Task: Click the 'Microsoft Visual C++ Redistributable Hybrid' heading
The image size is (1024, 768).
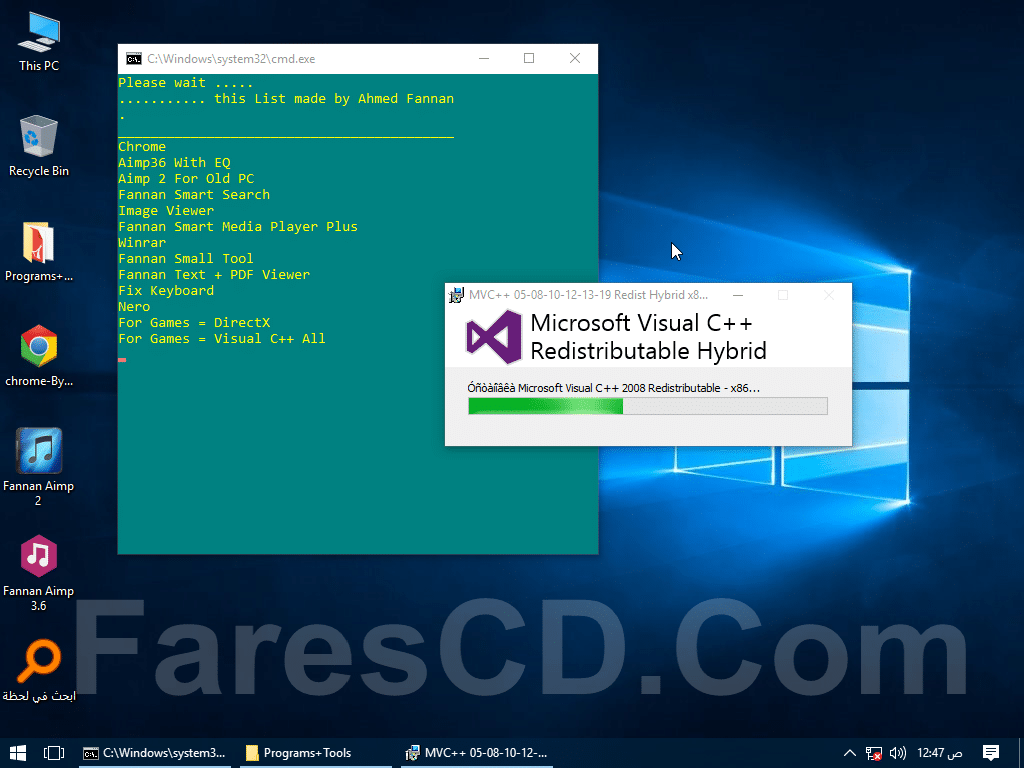Action: click(648, 336)
